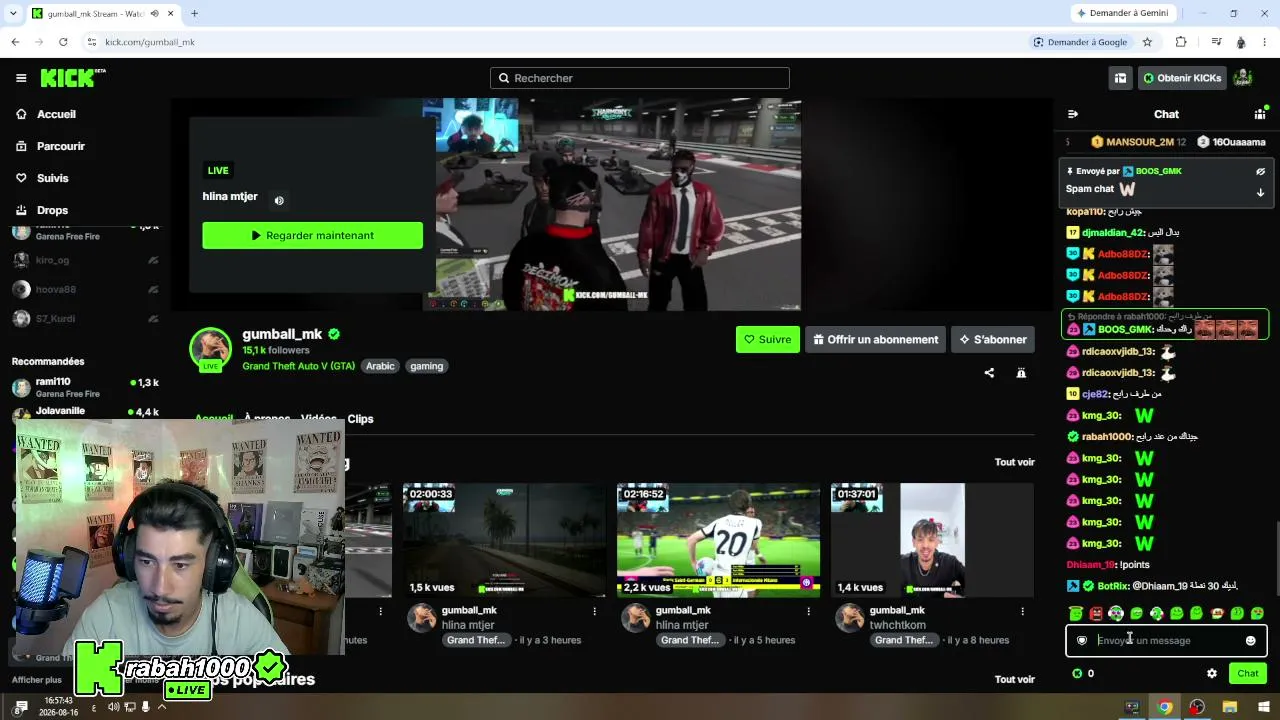Open the chat users list icon
This screenshot has width=1280, height=720.
[x=1260, y=114]
